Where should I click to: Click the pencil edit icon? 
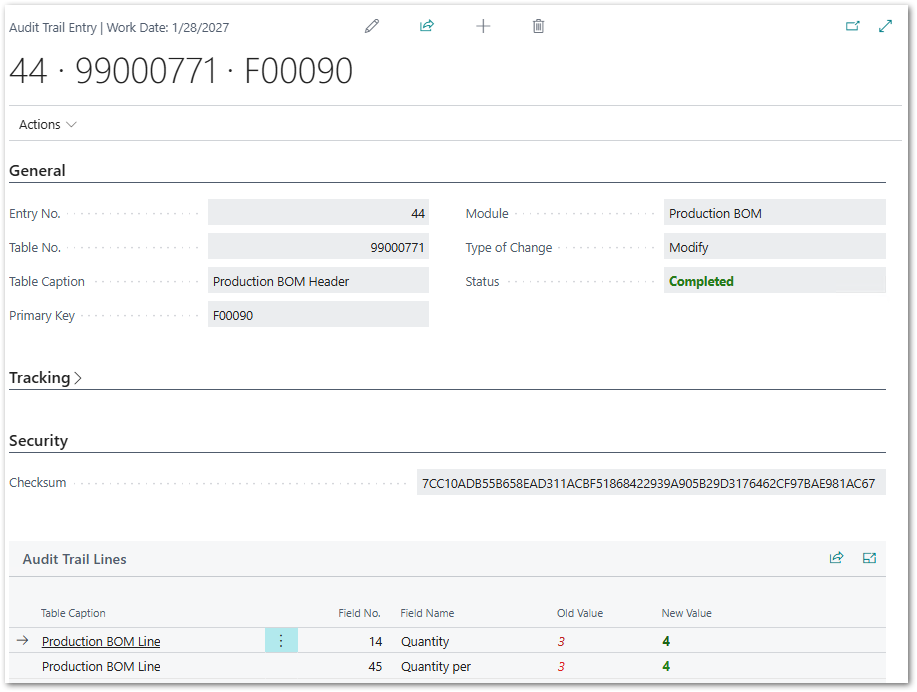tap(372, 27)
